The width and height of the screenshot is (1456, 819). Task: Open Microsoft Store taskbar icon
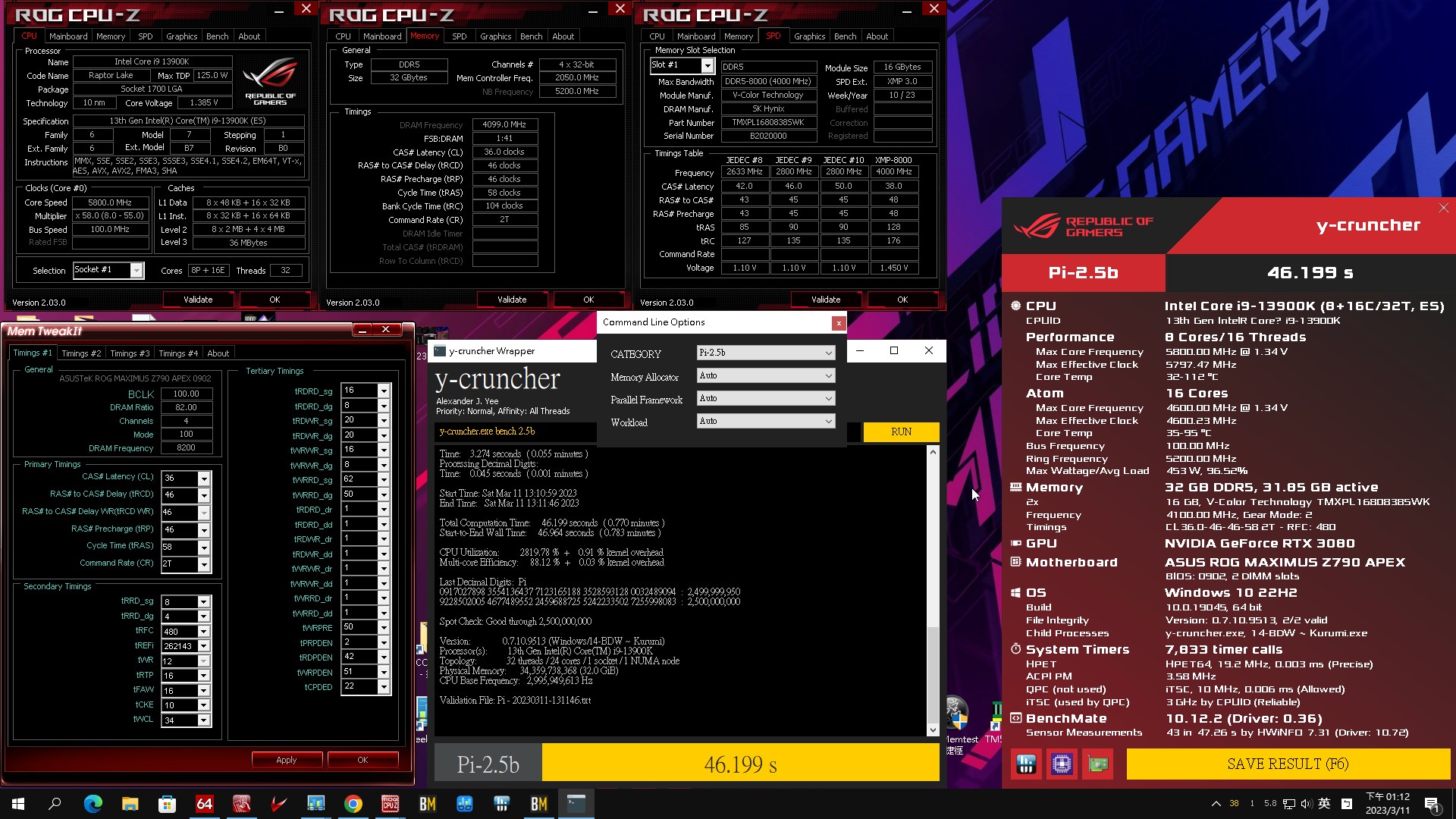(x=167, y=804)
